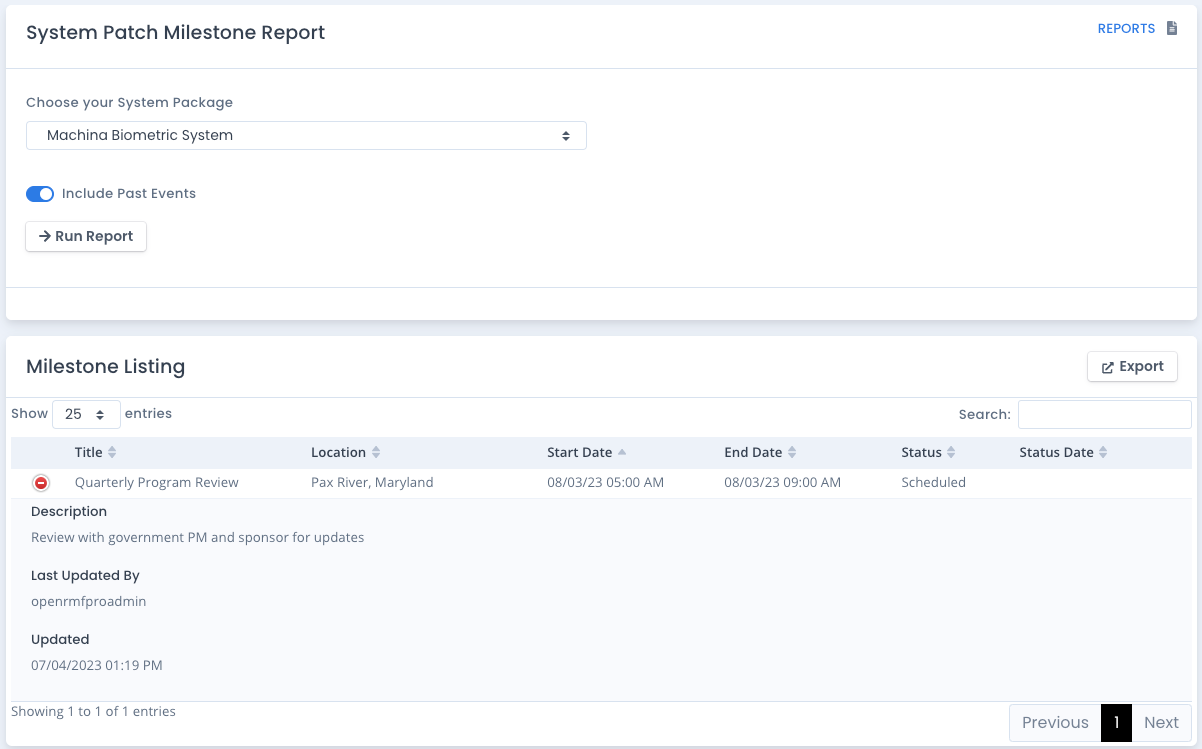Image resolution: width=1202 pixels, height=749 pixels.
Task: Click the Include Past Events label
Action: (129, 194)
